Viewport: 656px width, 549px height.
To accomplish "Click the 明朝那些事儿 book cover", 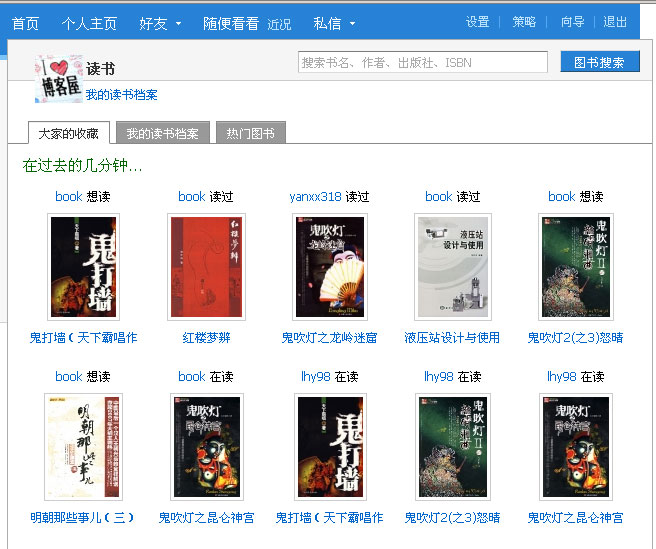I will point(83,447).
